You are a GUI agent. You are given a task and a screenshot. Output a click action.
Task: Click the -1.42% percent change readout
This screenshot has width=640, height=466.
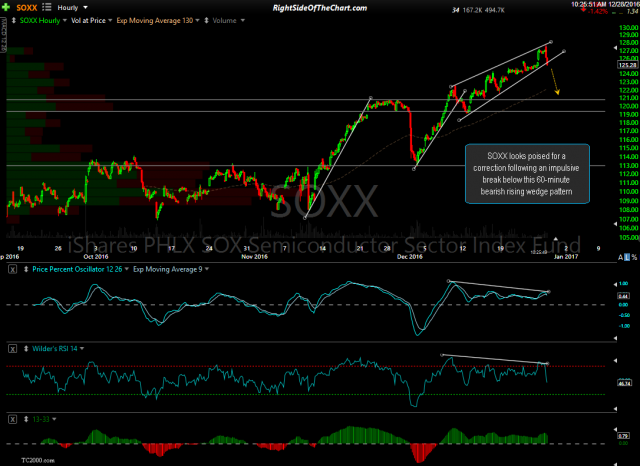click(x=597, y=11)
